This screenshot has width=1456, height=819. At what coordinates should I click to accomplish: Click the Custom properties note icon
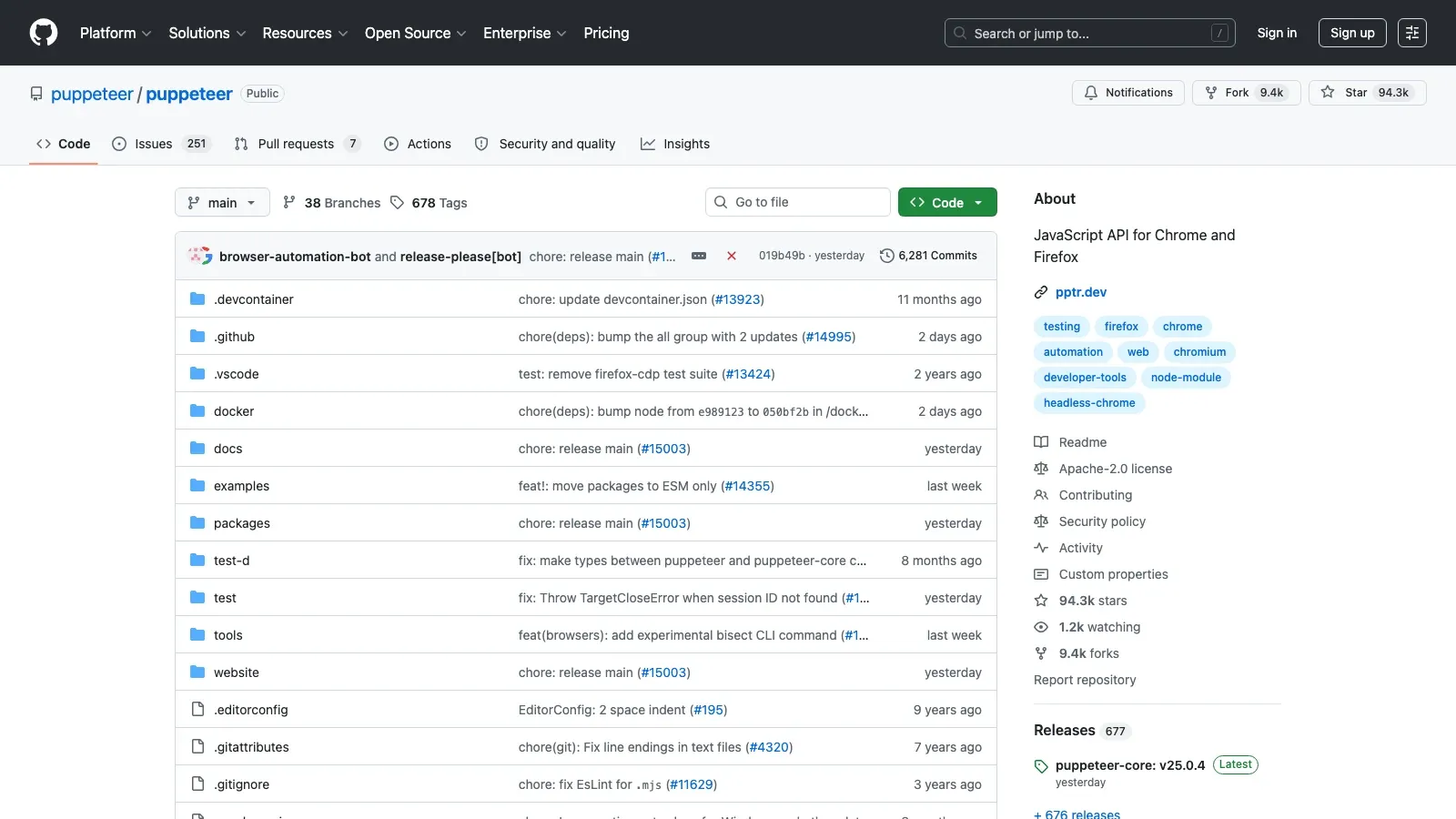[x=1041, y=574]
